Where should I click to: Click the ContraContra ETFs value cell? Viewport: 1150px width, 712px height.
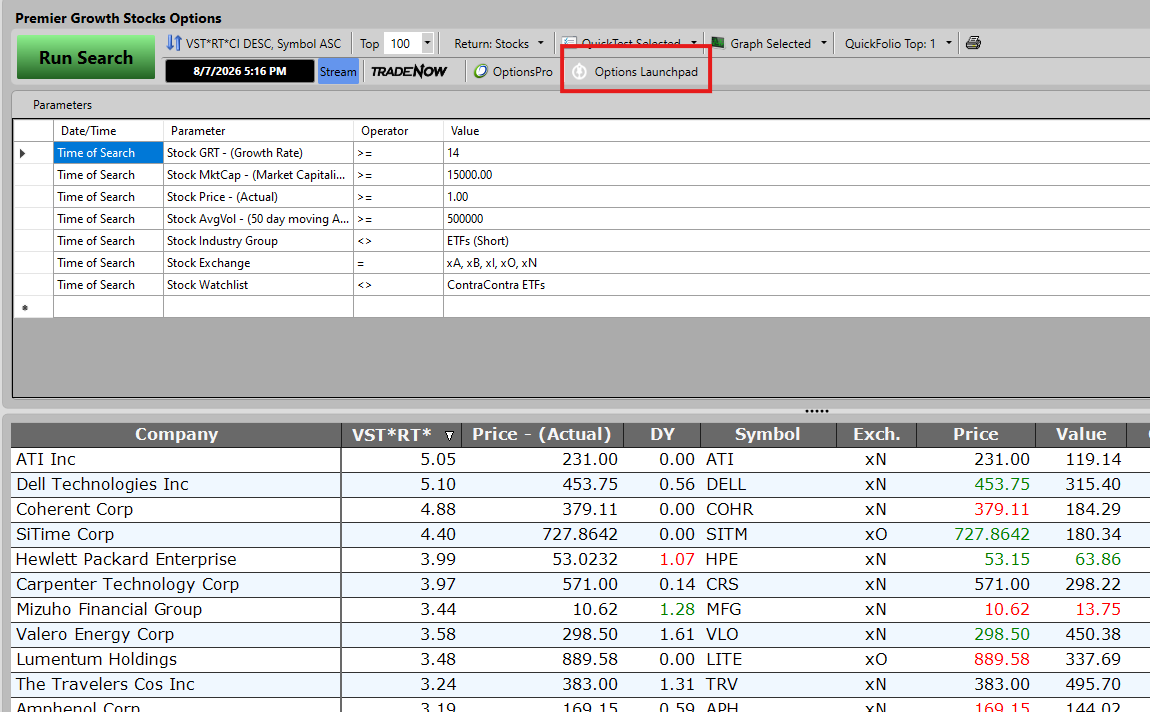[x=796, y=285]
